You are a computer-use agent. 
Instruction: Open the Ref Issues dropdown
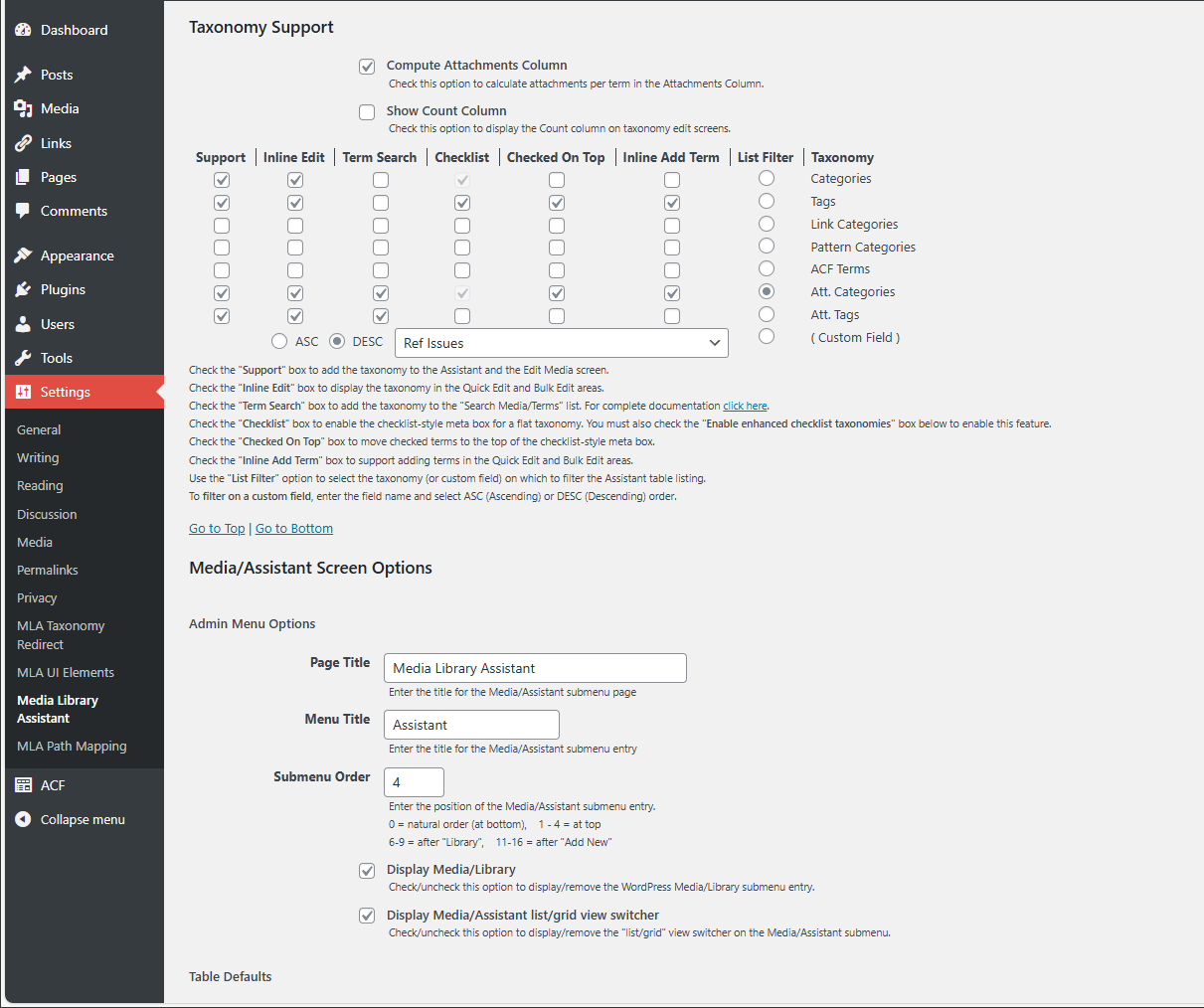[561, 342]
